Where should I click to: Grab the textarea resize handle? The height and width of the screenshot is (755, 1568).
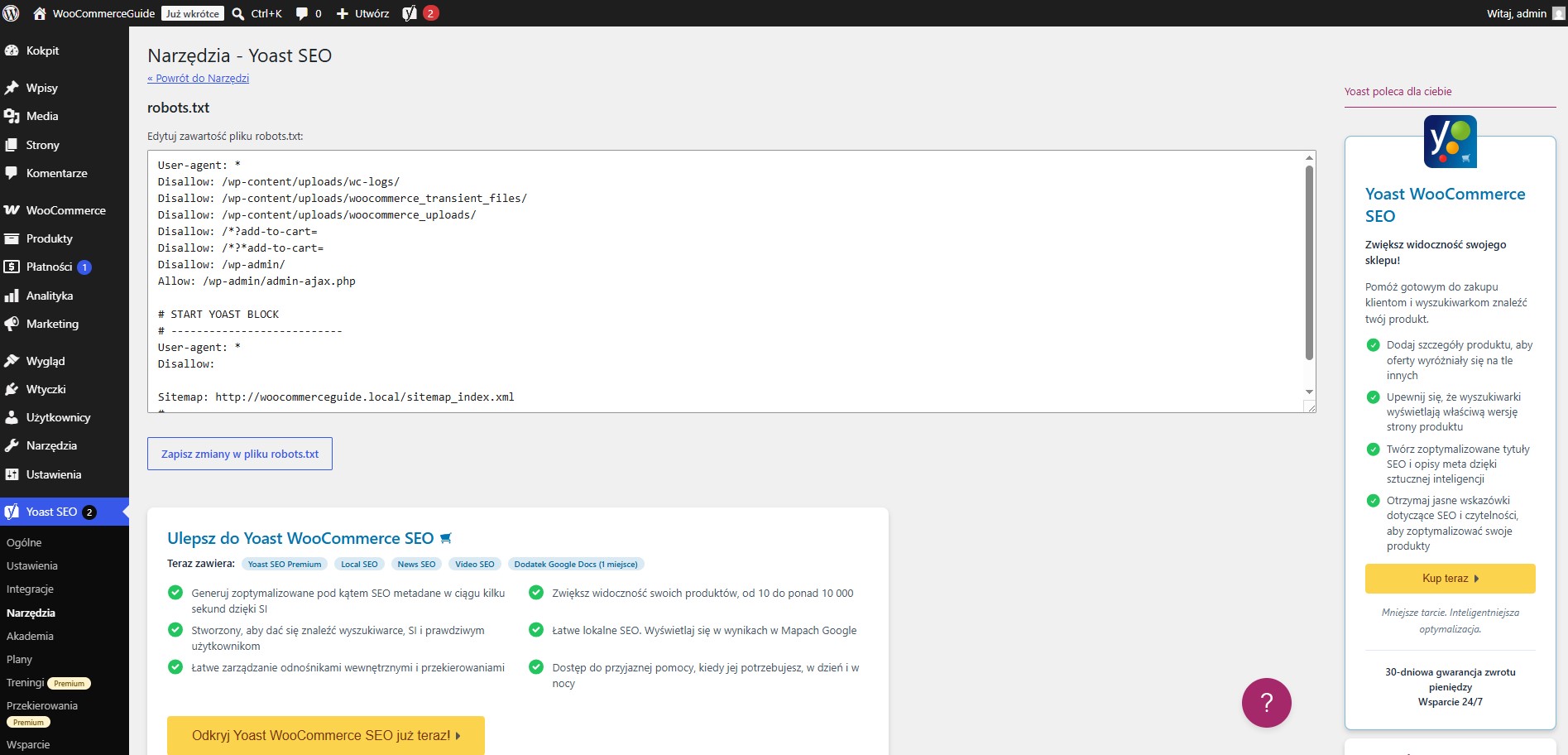pos(1310,406)
